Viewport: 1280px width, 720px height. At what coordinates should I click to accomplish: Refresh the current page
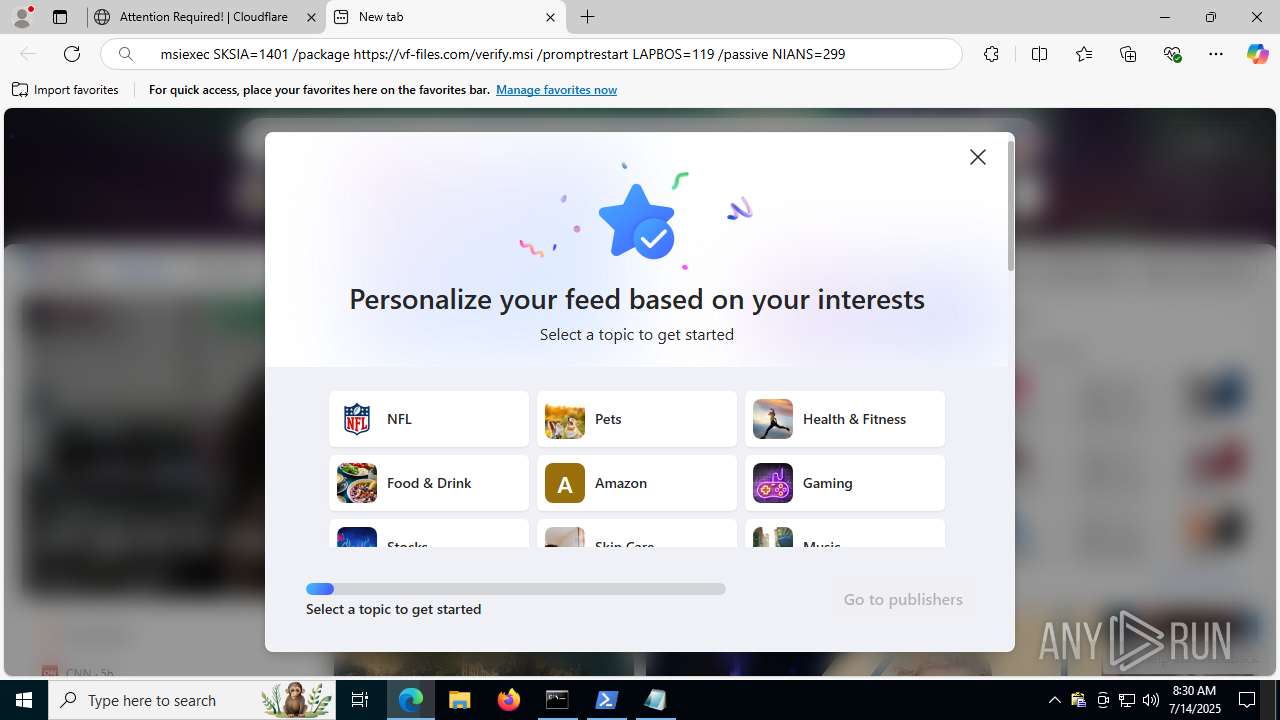[x=72, y=54]
